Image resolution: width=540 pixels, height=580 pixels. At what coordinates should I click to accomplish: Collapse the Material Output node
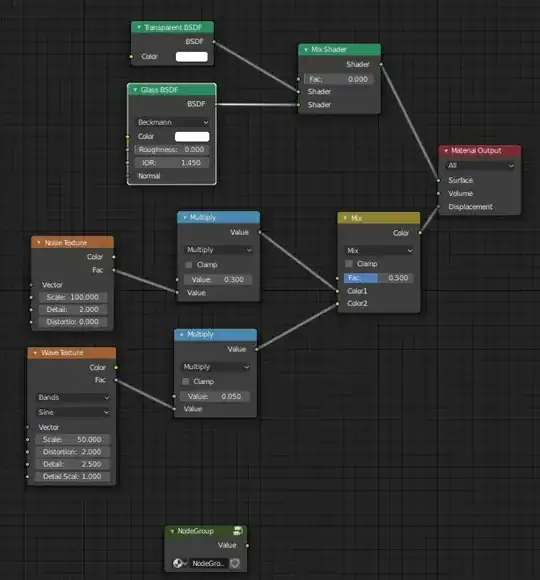click(x=446, y=151)
